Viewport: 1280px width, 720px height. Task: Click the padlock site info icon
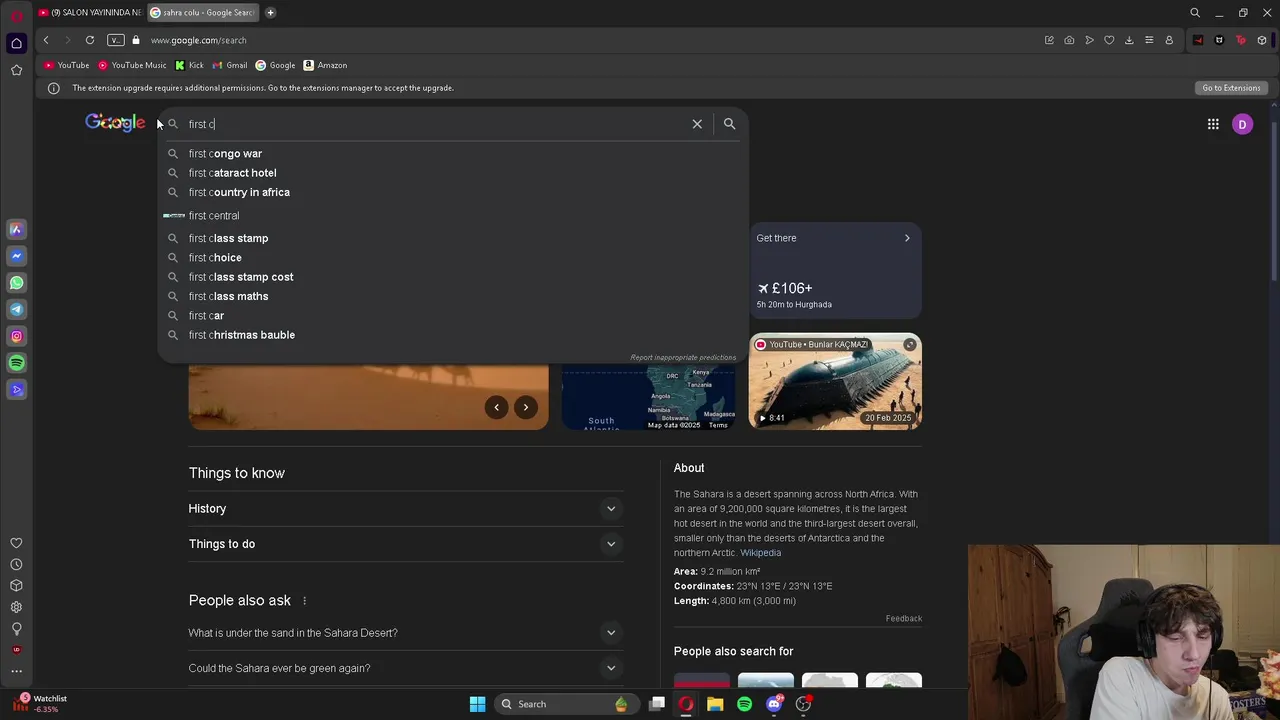(136, 40)
